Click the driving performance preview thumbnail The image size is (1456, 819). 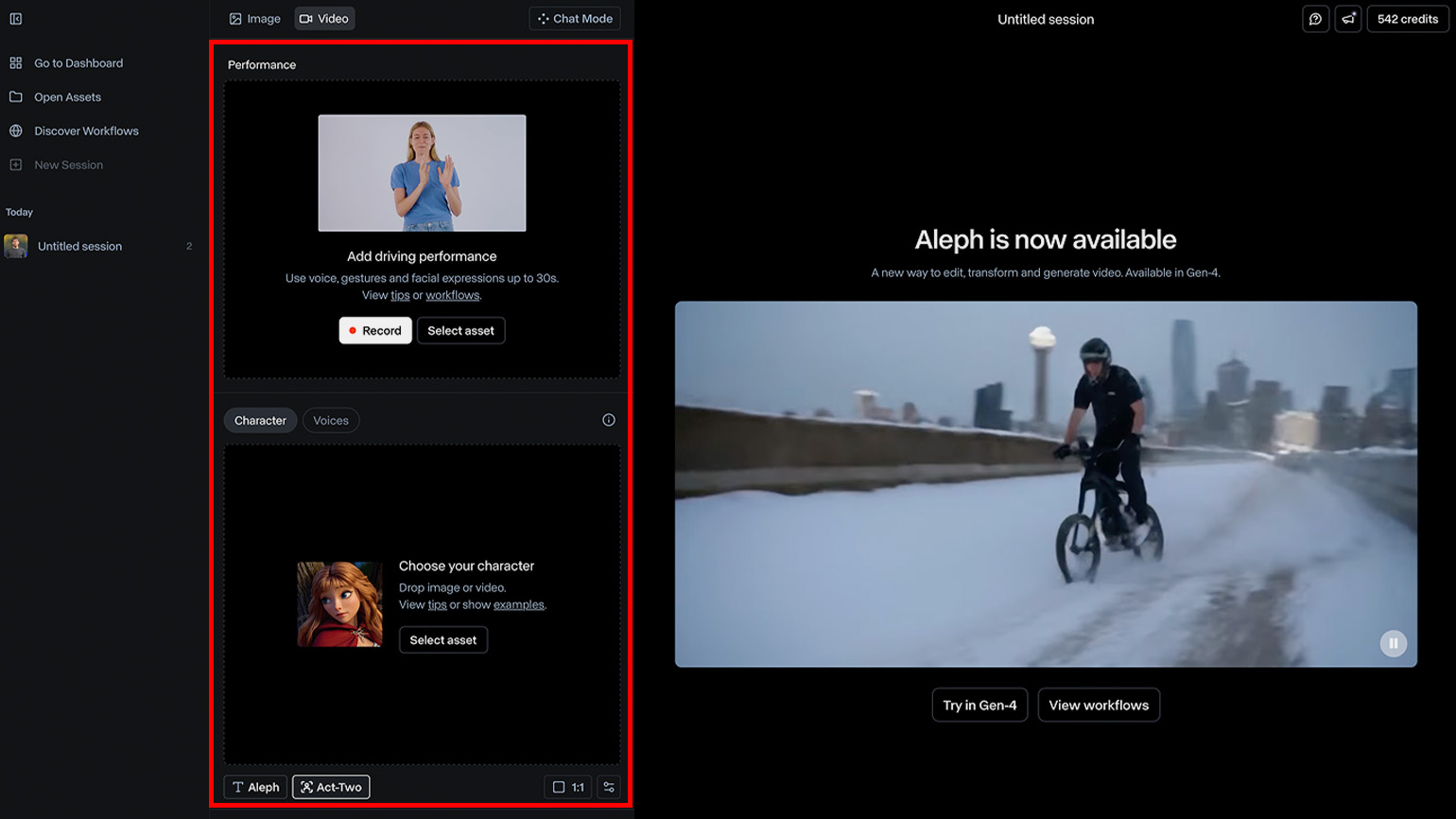(422, 173)
